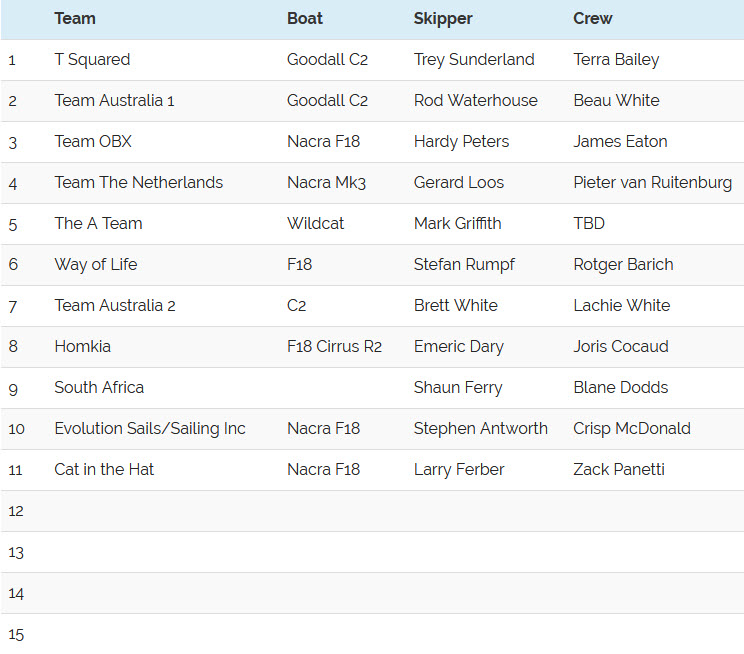Click the Crew column header
744x654 pixels.
[x=593, y=18]
